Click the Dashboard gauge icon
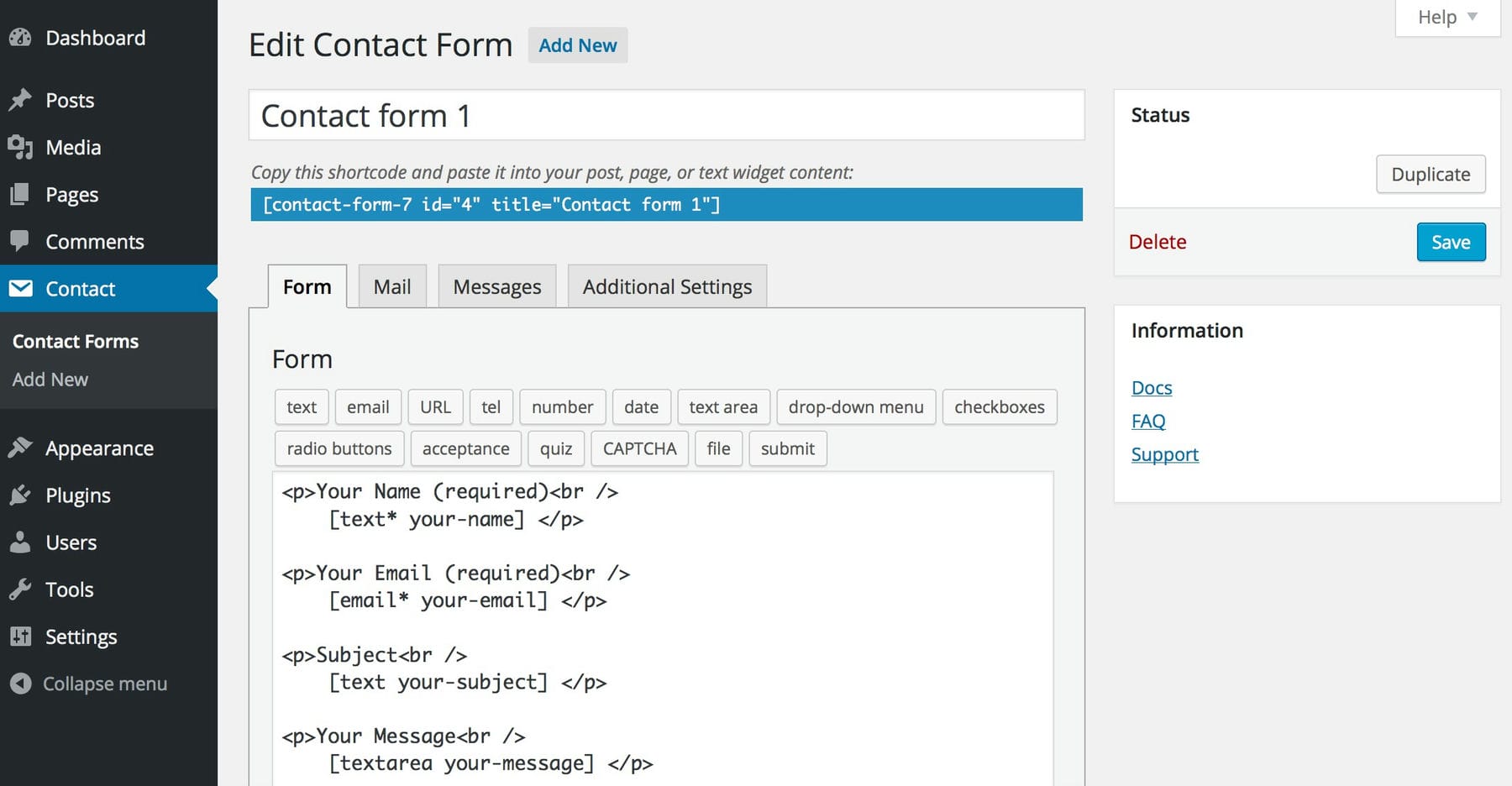 (20, 38)
